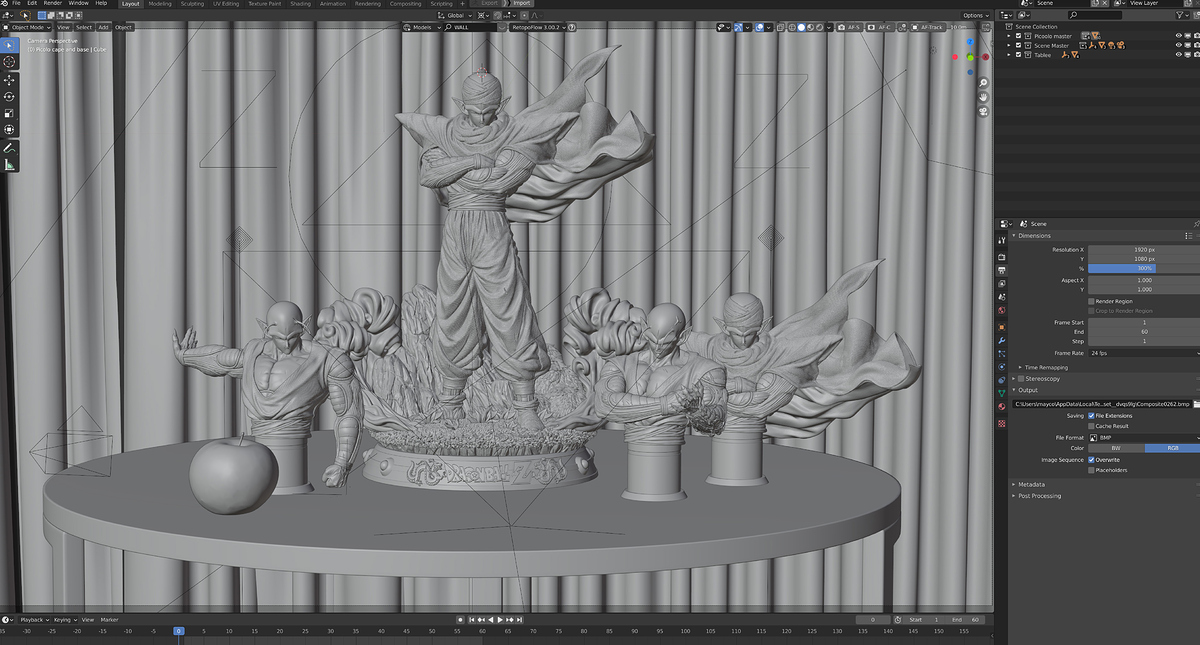The height and width of the screenshot is (645, 1200).
Task: Adjust the resolution percentage 300% slider
Action: pos(1144,268)
